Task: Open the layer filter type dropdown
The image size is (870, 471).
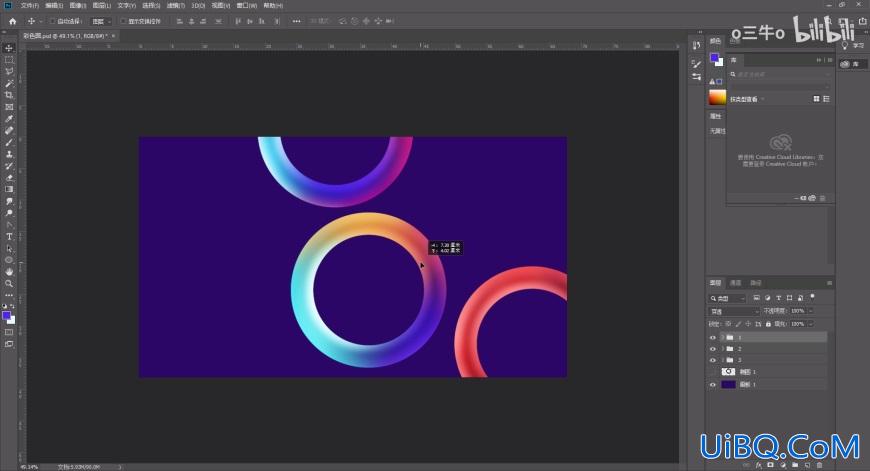Action: 727,298
